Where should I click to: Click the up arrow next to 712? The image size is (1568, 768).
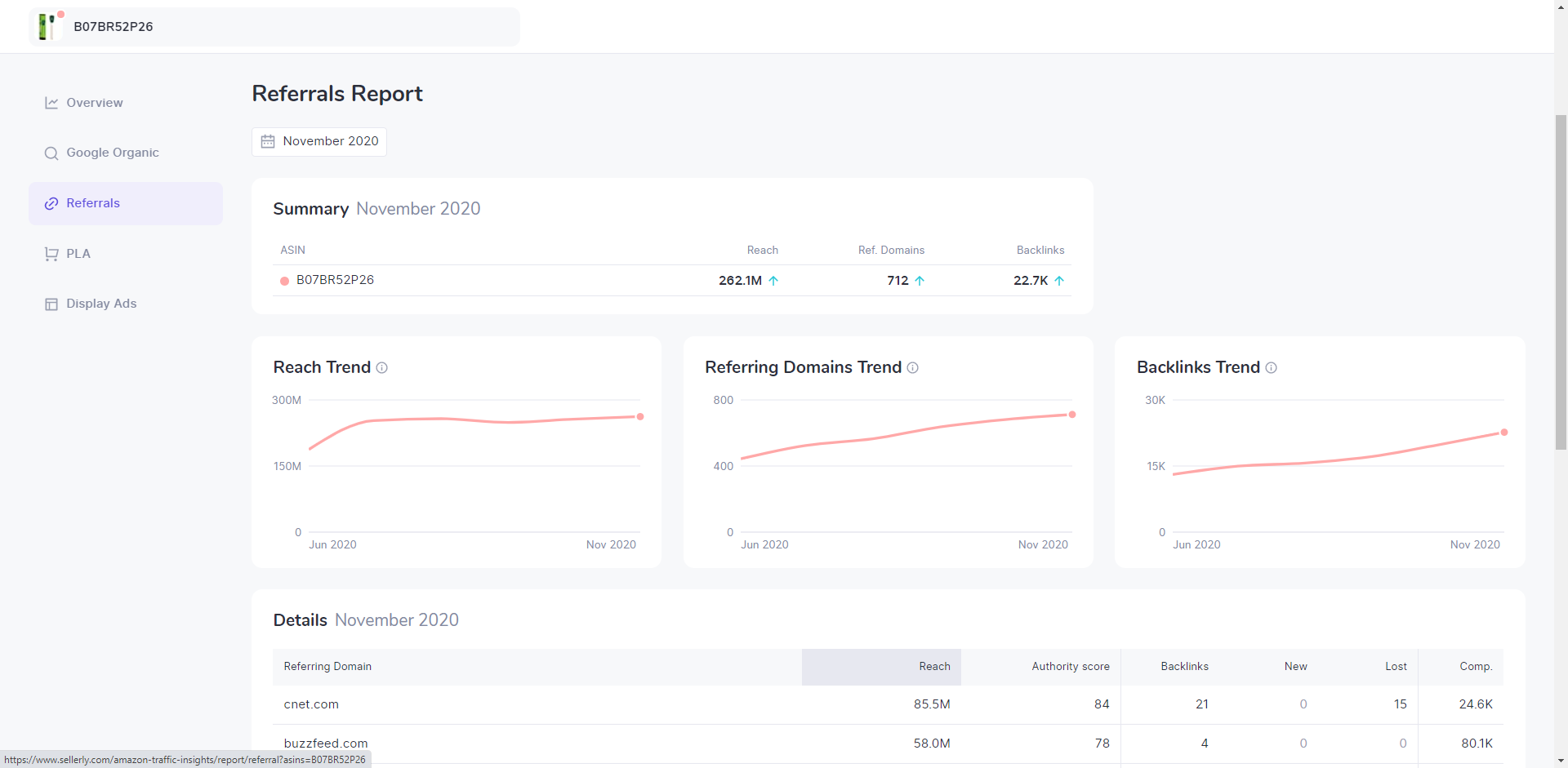pos(920,280)
